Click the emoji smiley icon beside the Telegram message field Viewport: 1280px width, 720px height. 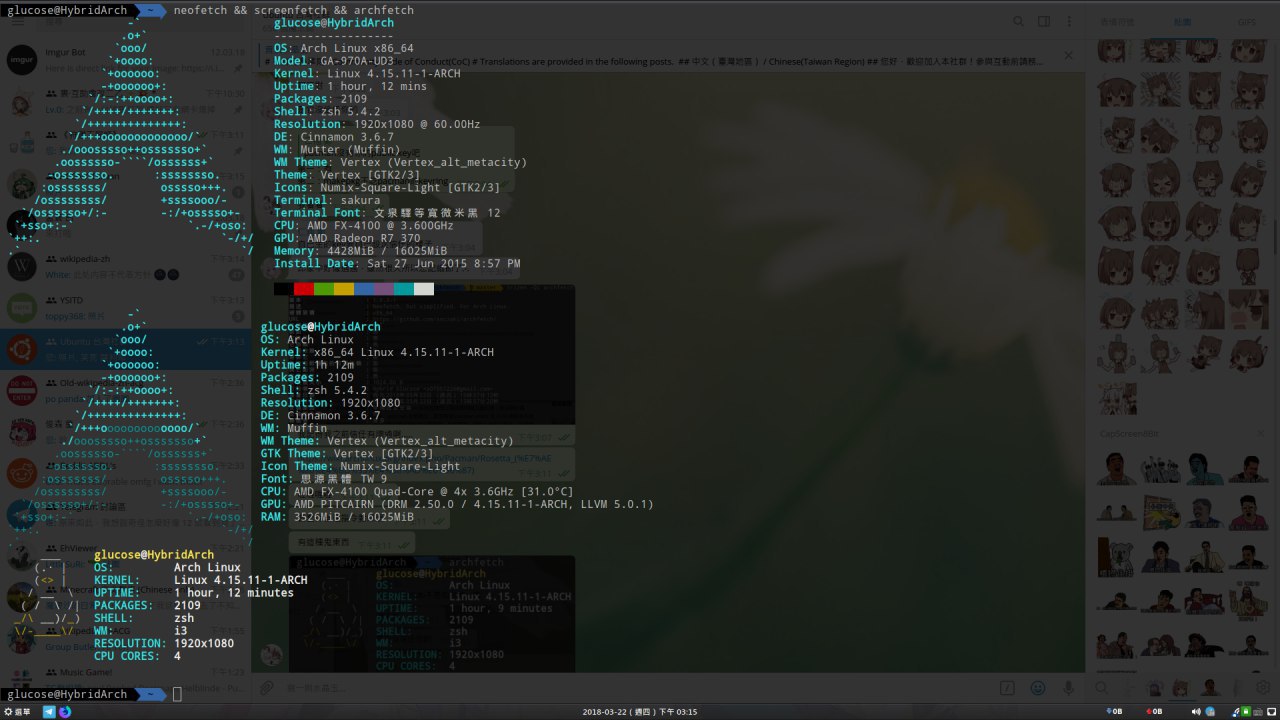coord(1038,688)
